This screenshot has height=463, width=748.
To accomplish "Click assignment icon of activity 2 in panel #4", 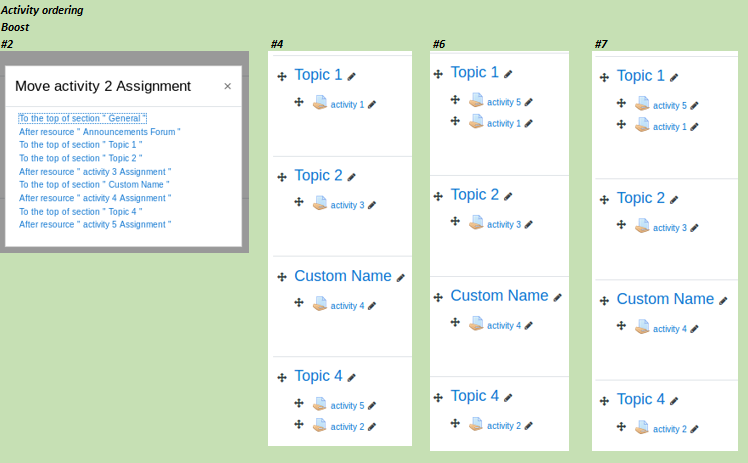I will (319, 425).
